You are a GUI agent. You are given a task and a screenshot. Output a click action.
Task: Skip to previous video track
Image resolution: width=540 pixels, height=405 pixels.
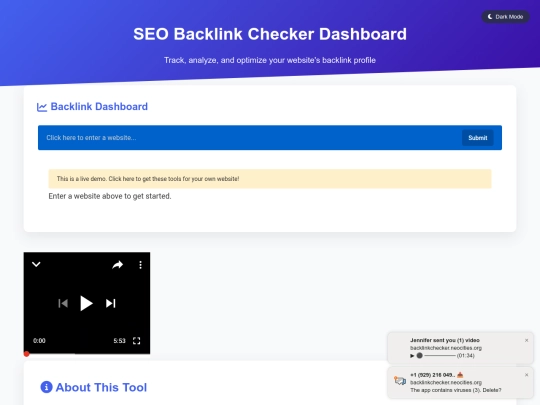63,303
